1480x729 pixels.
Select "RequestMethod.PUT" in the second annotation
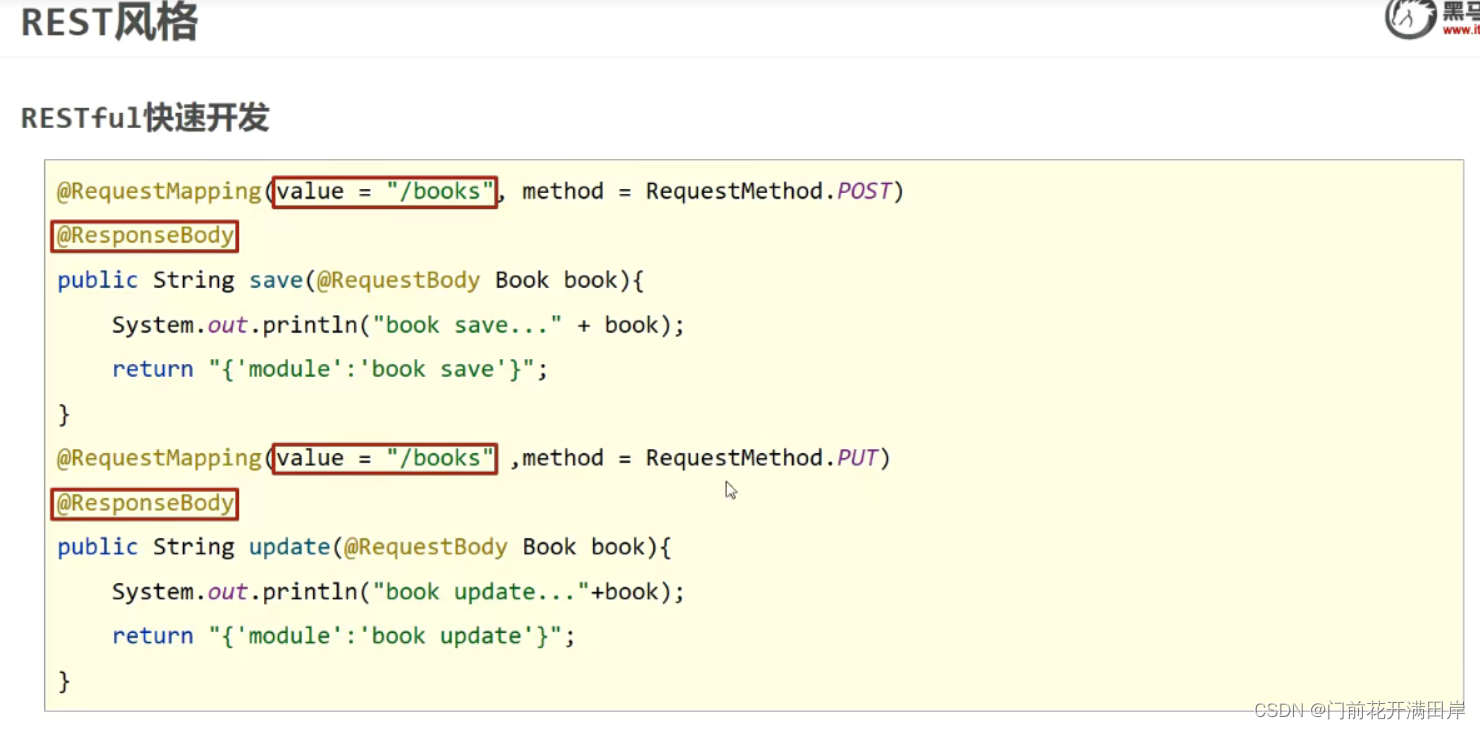click(761, 458)
